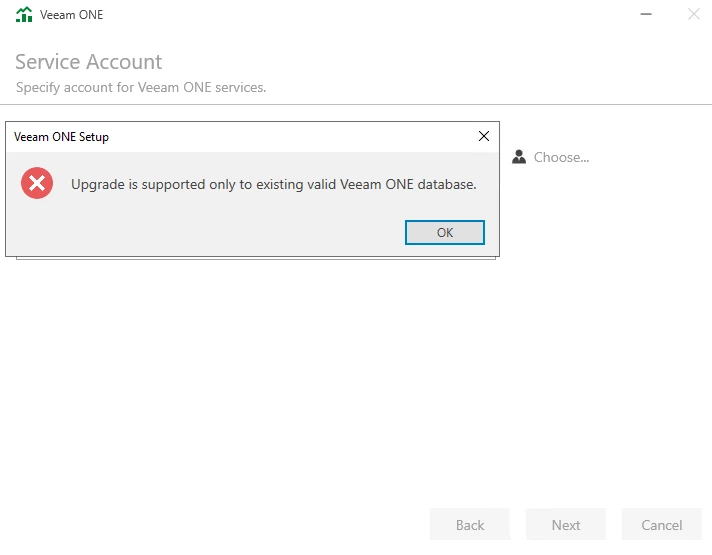Click the upgrade error message text
The width and height of the screenshot is (712, 555).
coord(273,184)
